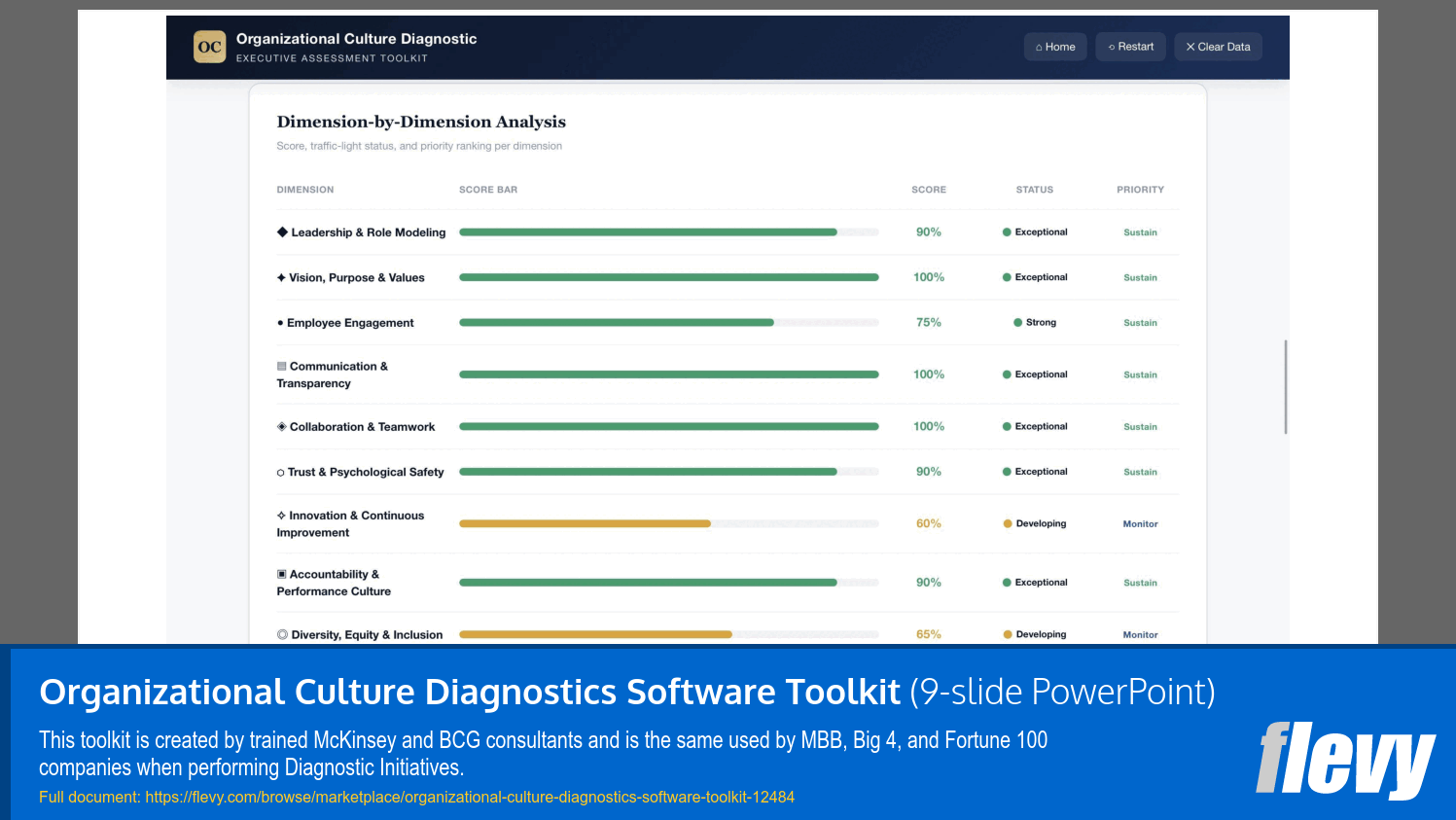Click the Monitor priority for Innovation
1456x820 pixels.
(x=1141, y=524)
